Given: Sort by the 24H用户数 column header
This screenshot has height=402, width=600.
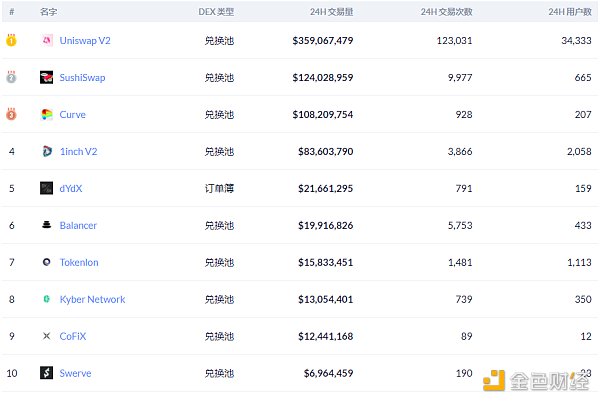Looking at the screenshot, I should point(570,12).
